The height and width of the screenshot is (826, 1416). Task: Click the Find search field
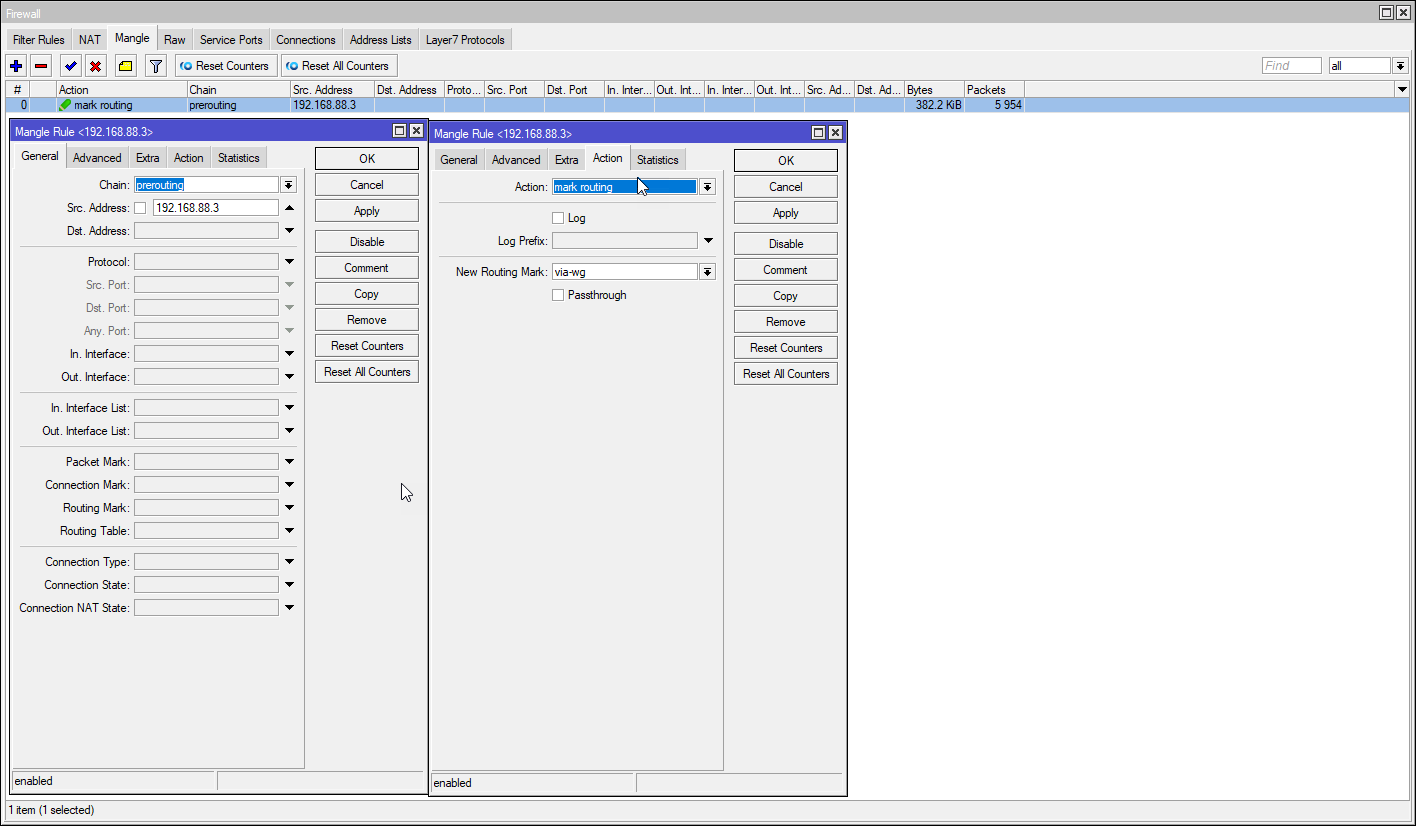coord(1291,66)
